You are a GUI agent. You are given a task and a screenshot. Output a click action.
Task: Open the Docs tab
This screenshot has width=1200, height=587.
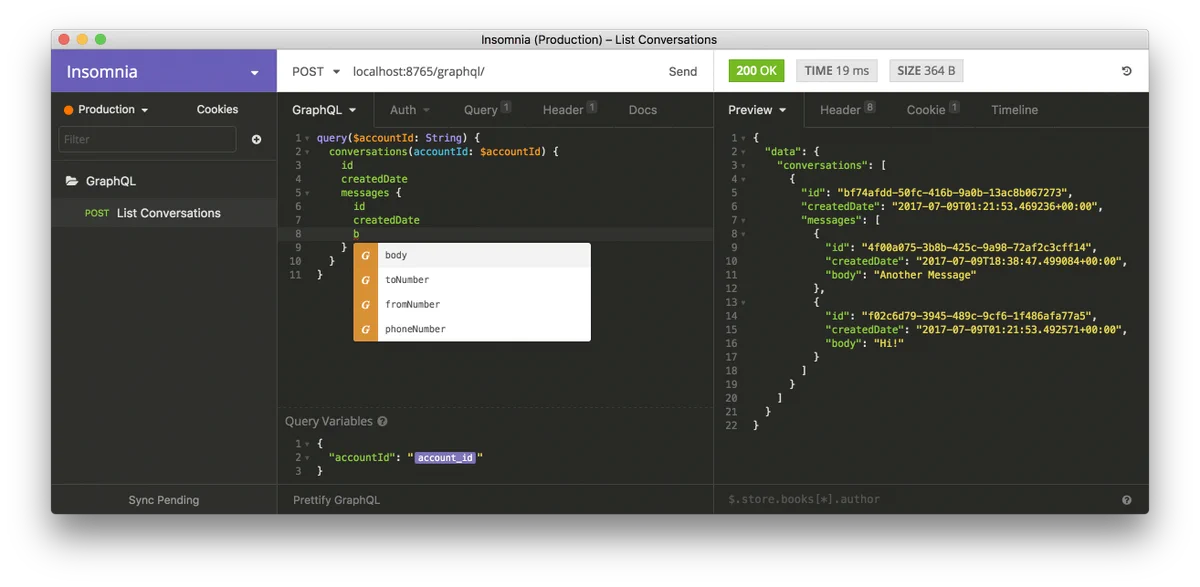tap(643, 110)
